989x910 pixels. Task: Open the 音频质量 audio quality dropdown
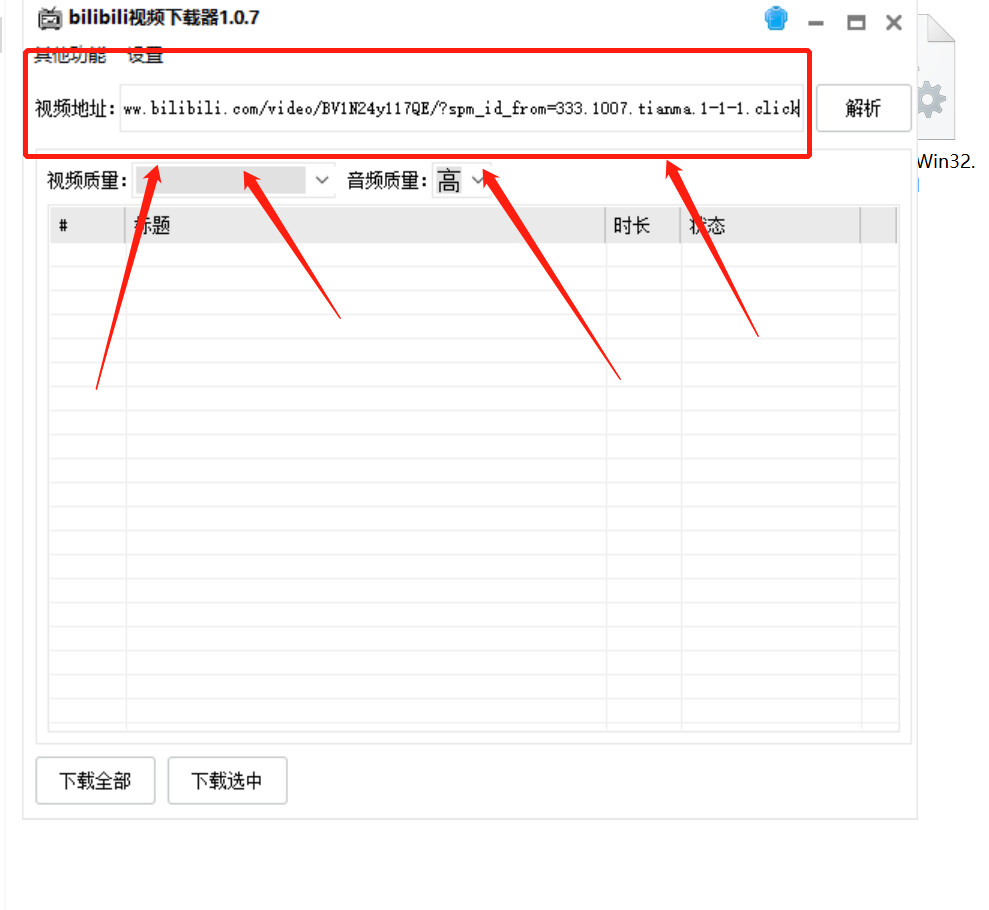pyautogui.click(x=462, y=180)
